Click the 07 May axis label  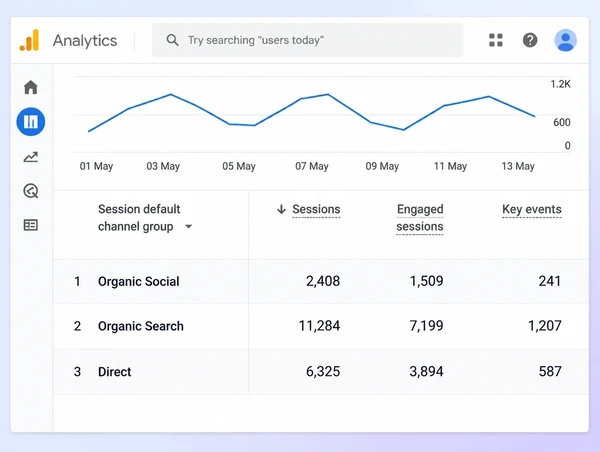coord(311,166)
